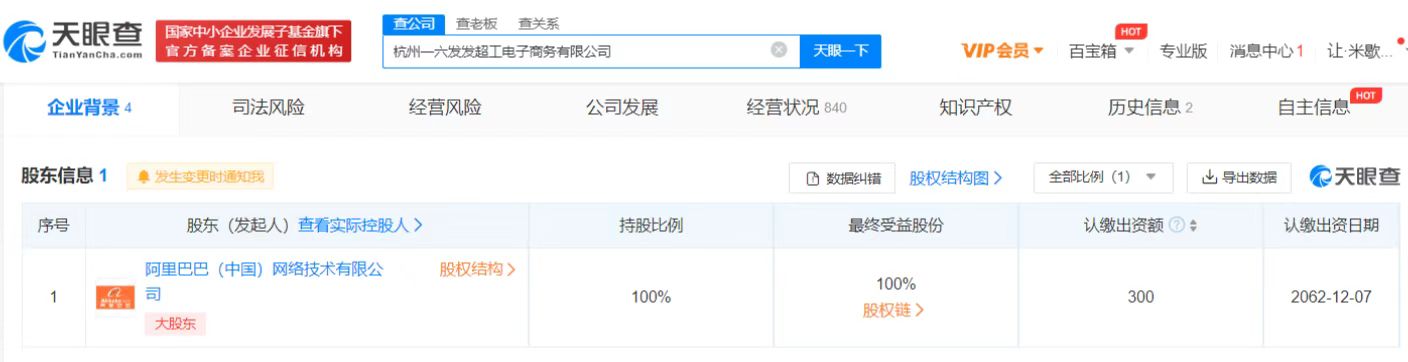Clear the search box with the X icon

[778, 50]
